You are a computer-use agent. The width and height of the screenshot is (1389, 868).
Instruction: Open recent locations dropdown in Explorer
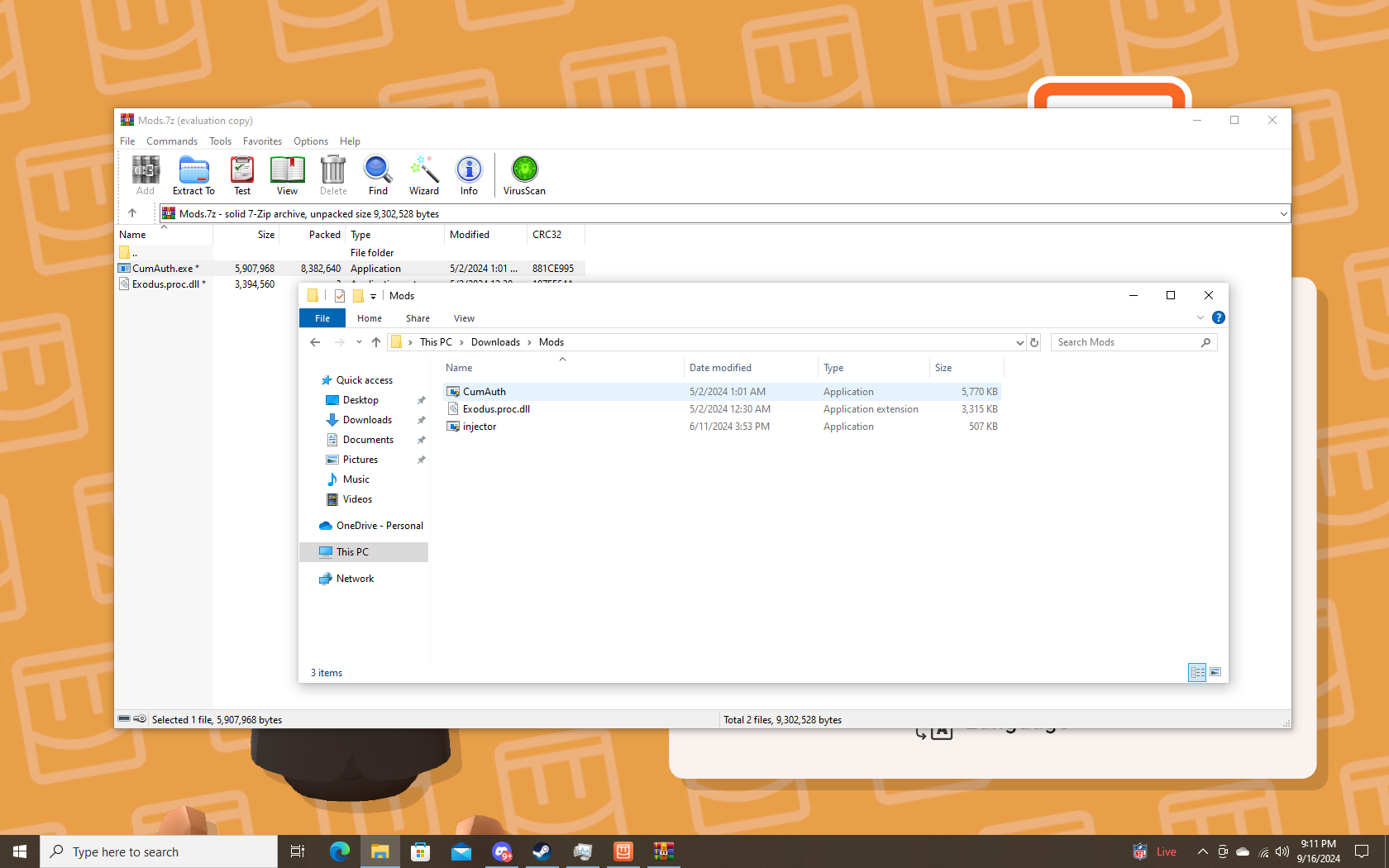pyautogui.click(x=359, y=342)
